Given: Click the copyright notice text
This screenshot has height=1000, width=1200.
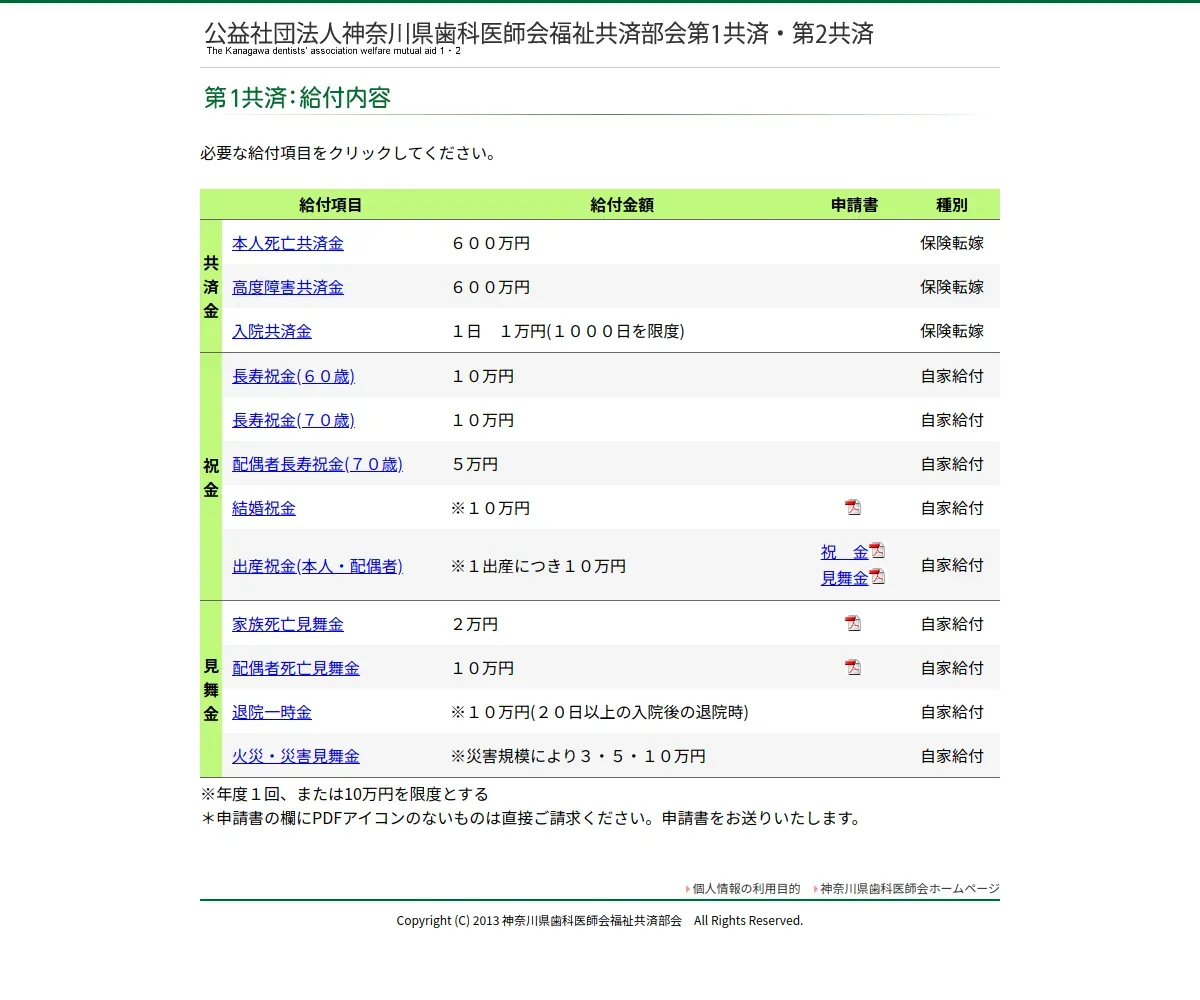Looking at the screenshot, I should click(600, 920).
